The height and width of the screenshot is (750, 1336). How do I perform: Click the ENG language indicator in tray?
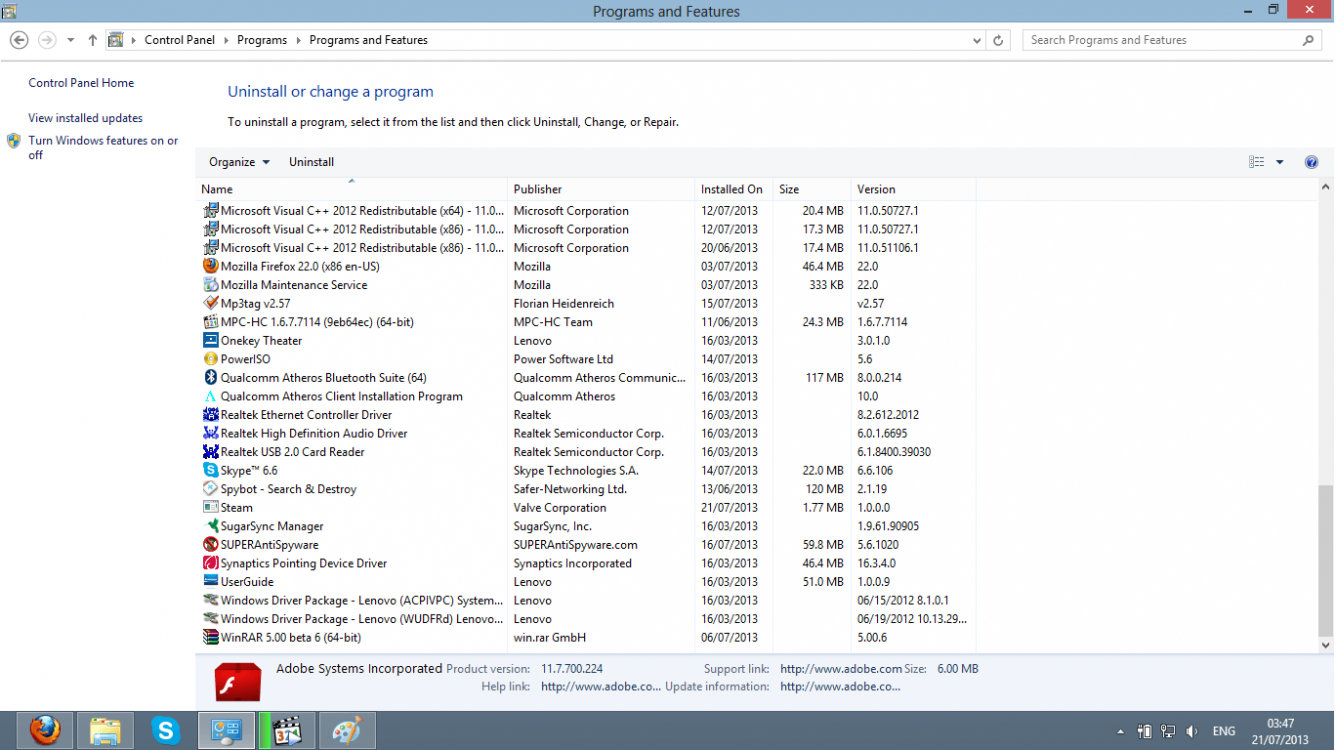click(1224, 732)
